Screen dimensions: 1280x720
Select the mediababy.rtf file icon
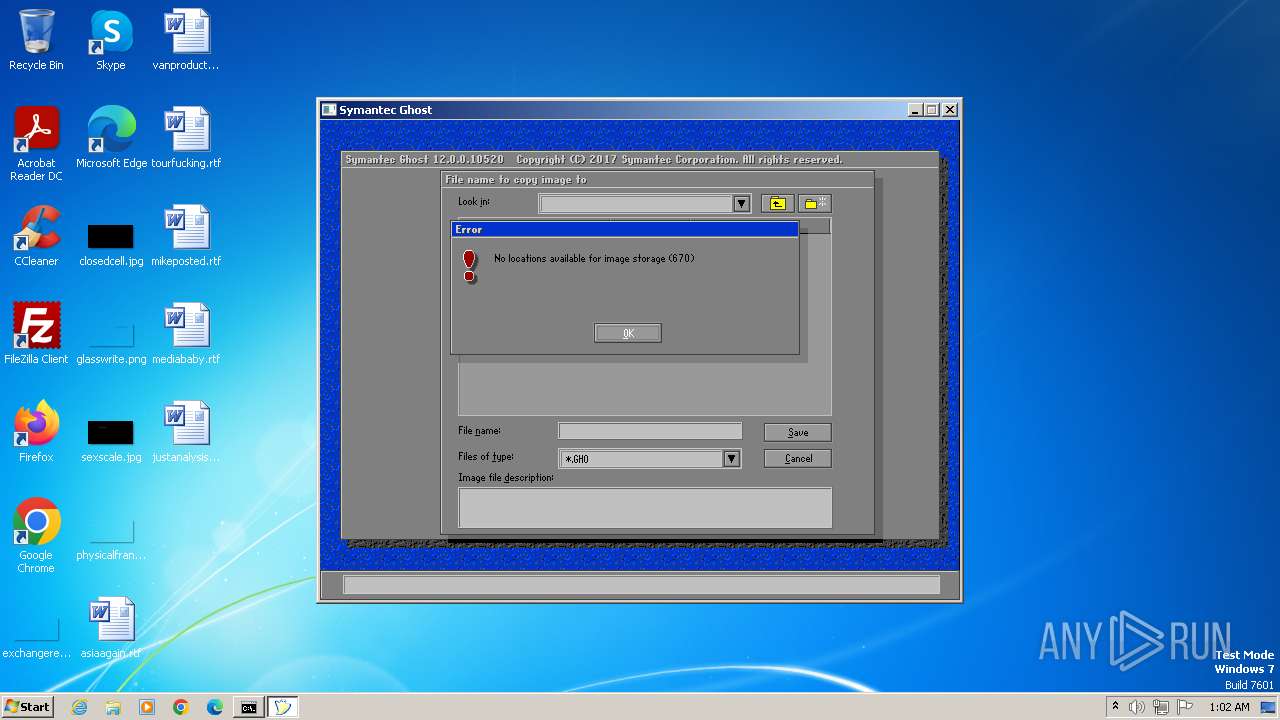(186, 334)
